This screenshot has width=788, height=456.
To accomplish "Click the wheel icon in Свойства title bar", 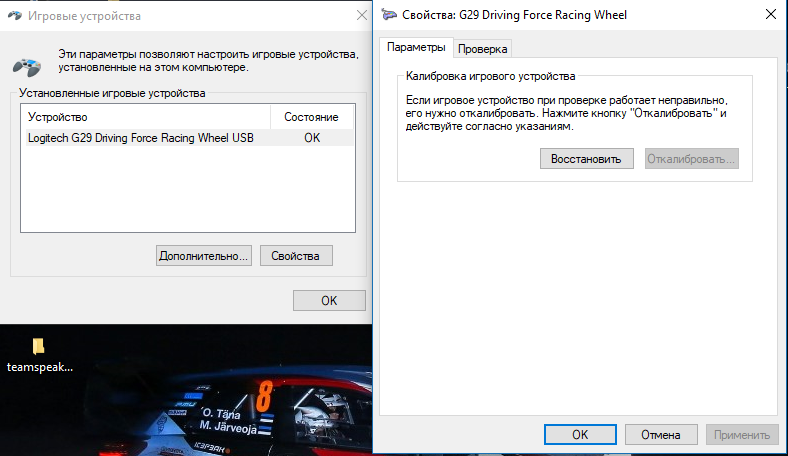I will (x=387, y=16).
